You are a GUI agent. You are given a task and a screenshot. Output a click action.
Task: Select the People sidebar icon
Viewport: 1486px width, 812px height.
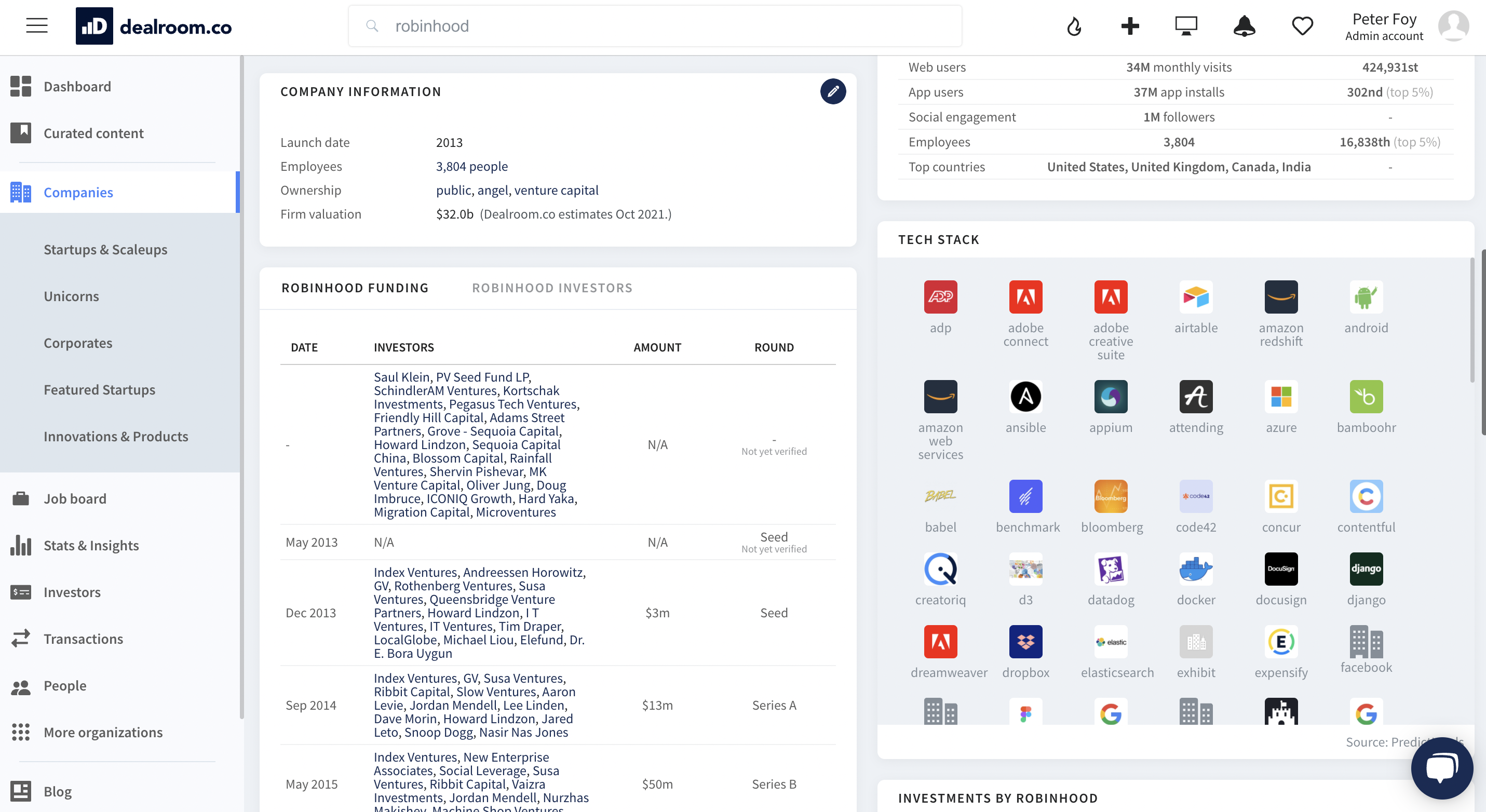pyautogui.click(x=21, y=685)
